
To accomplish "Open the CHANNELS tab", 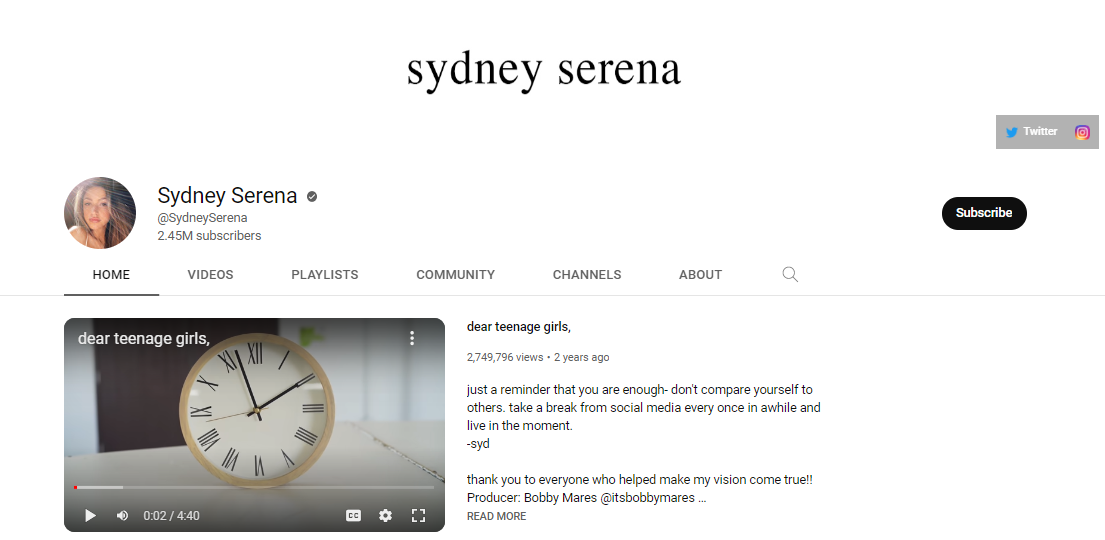I will click(587, 275).
